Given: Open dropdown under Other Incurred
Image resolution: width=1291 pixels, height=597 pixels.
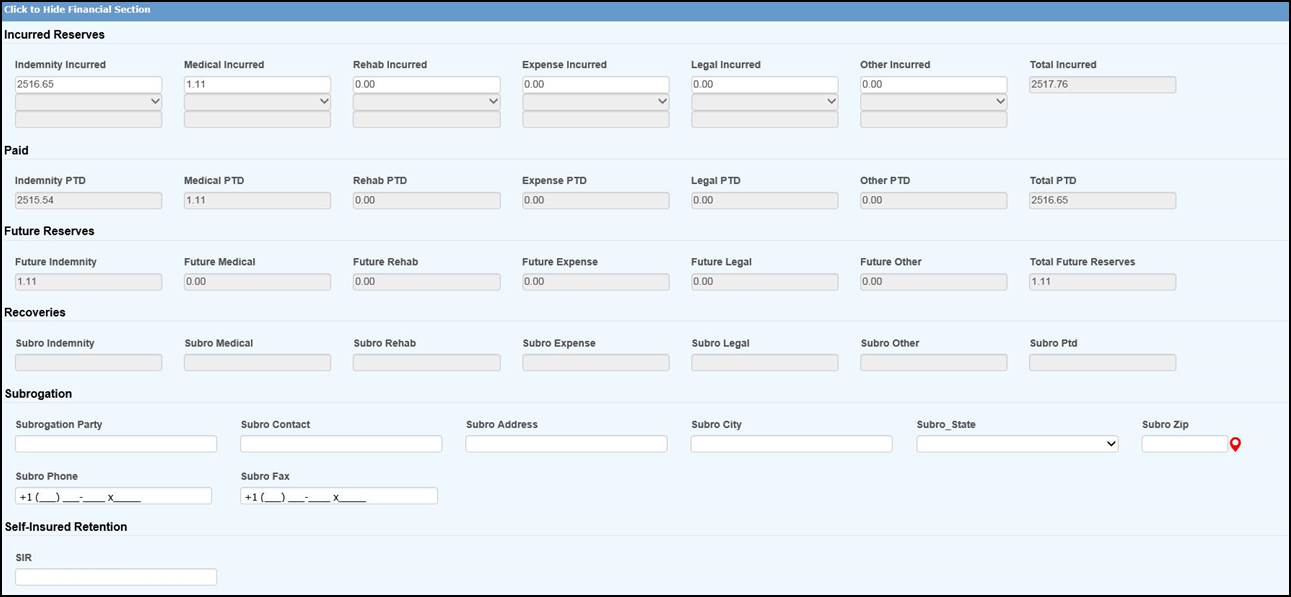Looking at the screenshot, I should [x=933, y=102].
